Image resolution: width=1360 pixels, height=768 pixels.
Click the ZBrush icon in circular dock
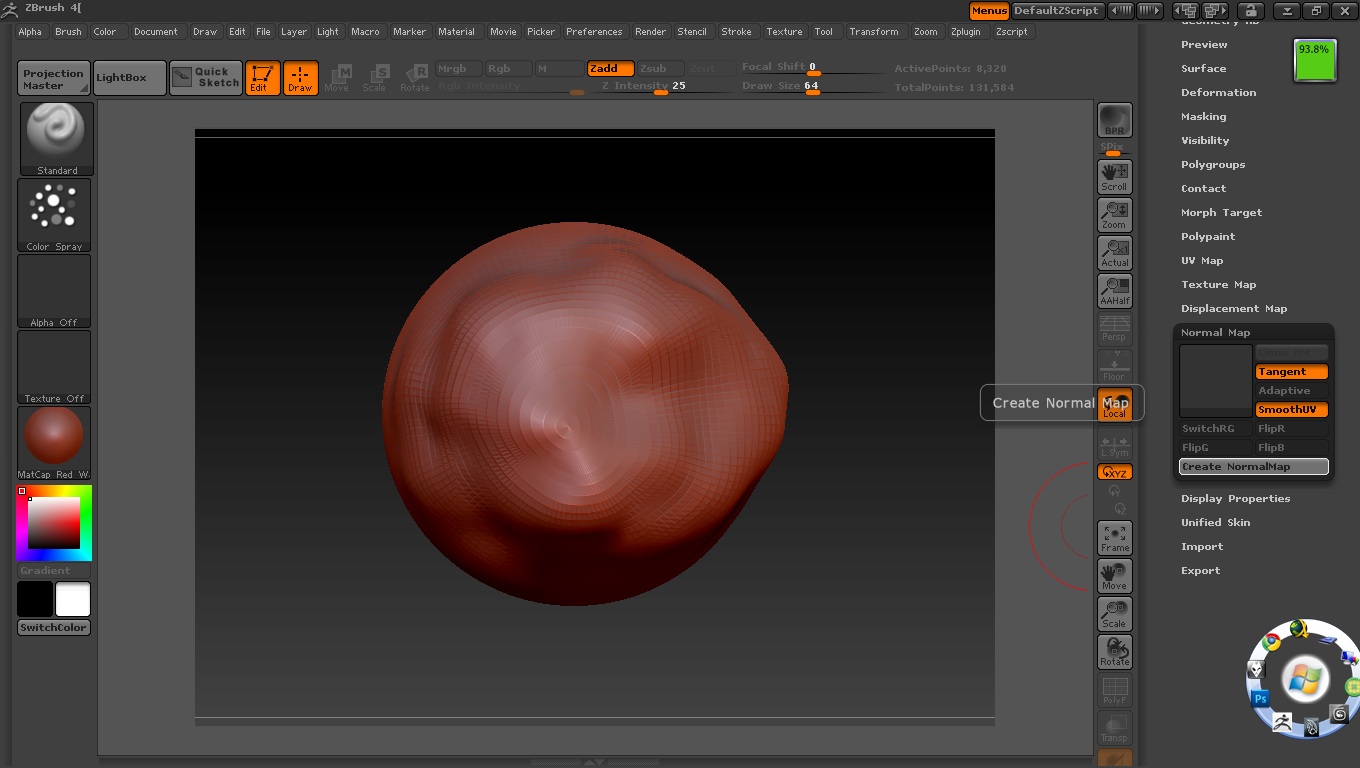(x=1282, y=722)
